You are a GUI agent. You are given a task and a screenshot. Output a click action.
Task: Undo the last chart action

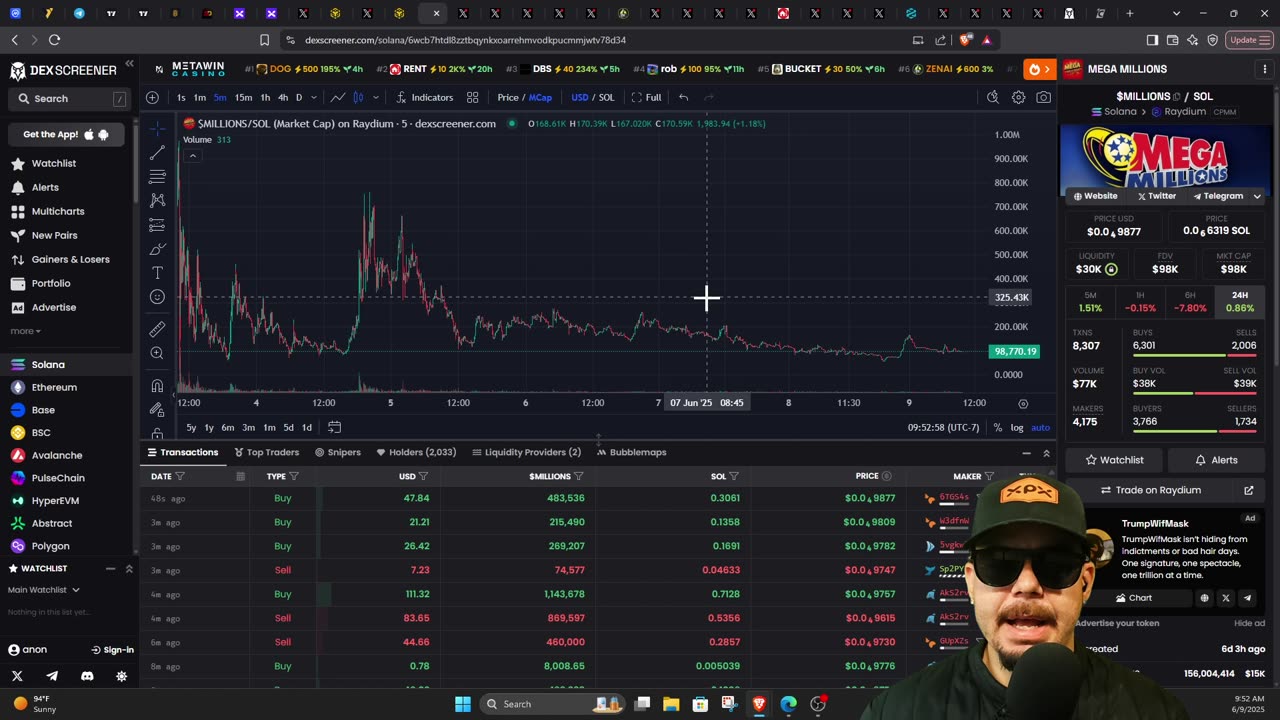point(683,97)
